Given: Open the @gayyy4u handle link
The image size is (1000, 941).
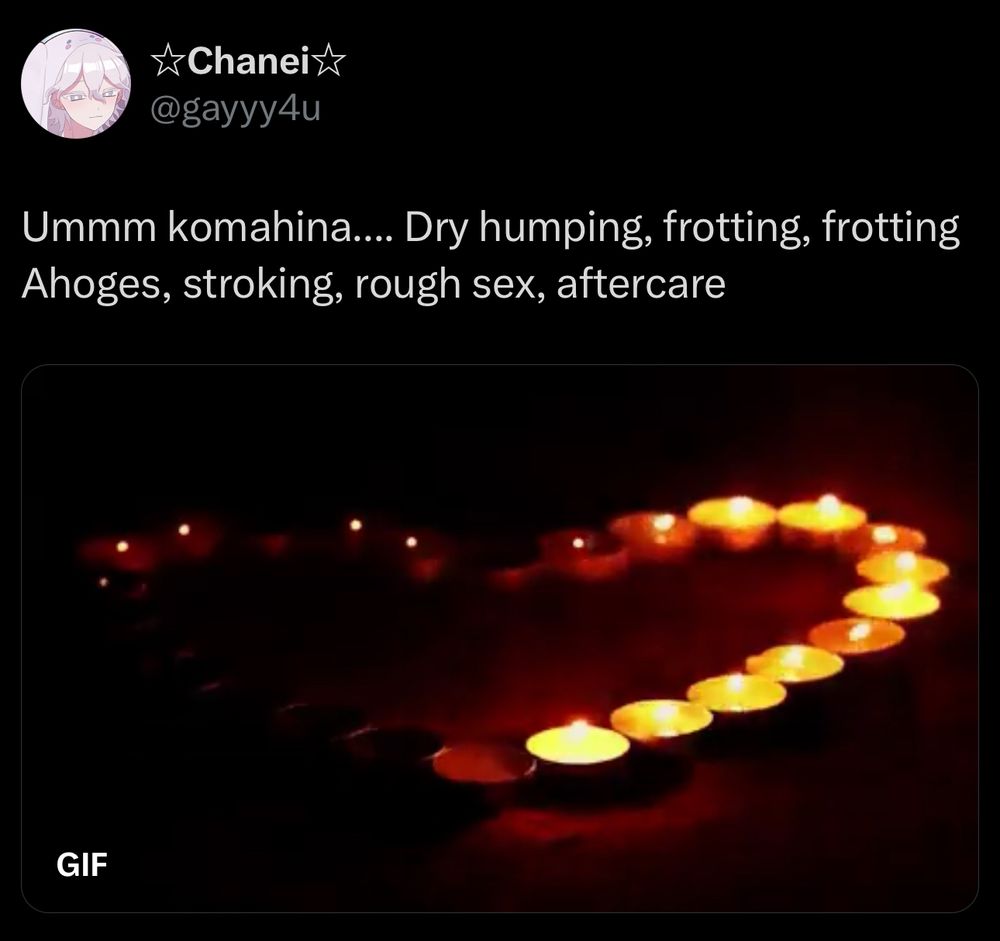Looking at the screenshot, I should [x=235, y=109].
